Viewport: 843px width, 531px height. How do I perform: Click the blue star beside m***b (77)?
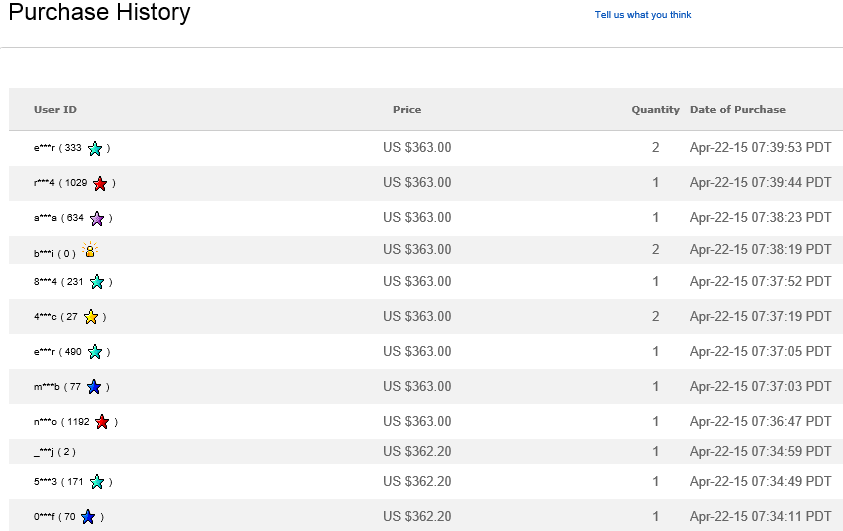click(94, 387)
